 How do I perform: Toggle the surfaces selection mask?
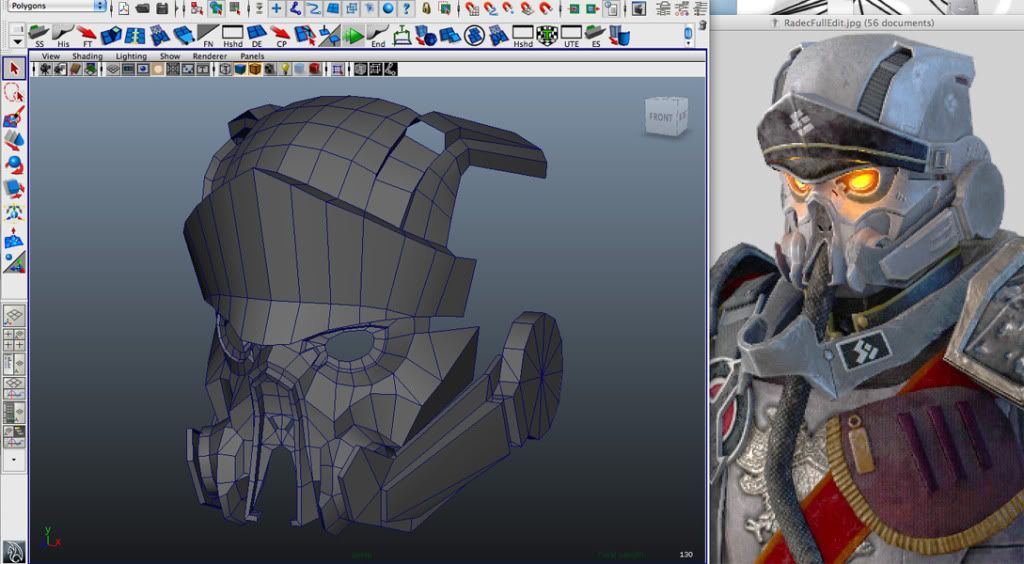click(333, 8)
